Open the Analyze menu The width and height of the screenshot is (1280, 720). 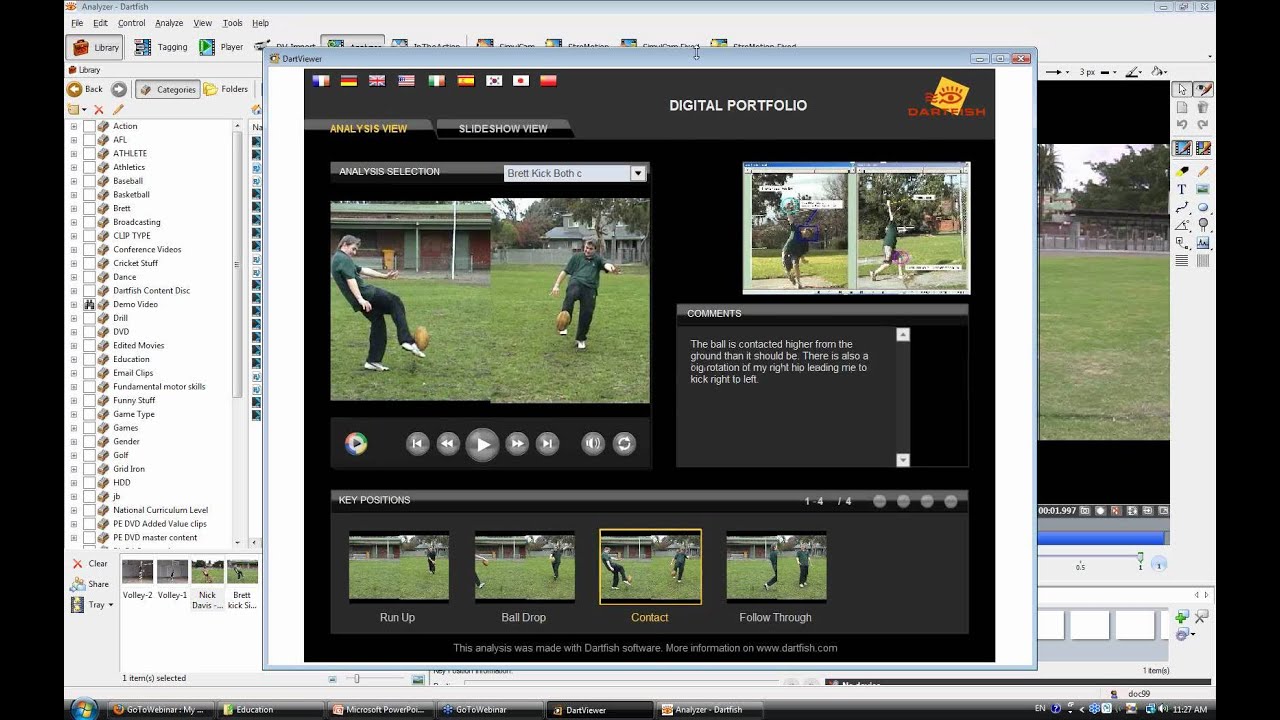[x=169, y=23]
